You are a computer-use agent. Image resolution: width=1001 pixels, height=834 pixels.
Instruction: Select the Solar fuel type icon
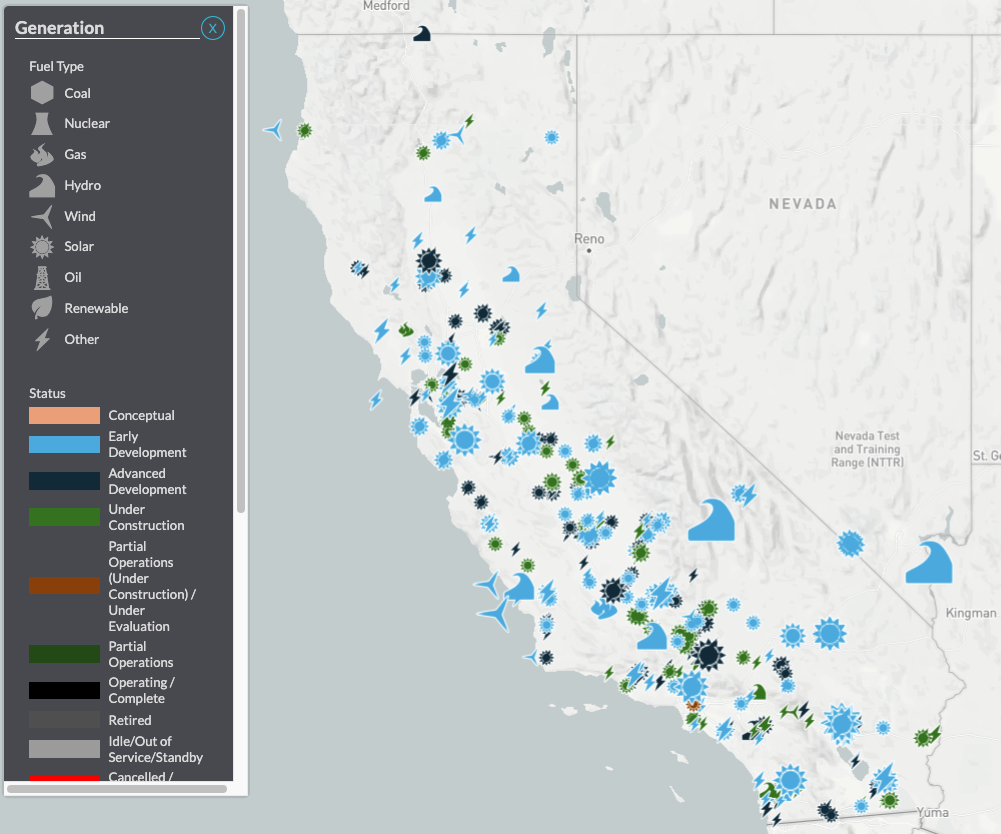[x=44, y=247]
